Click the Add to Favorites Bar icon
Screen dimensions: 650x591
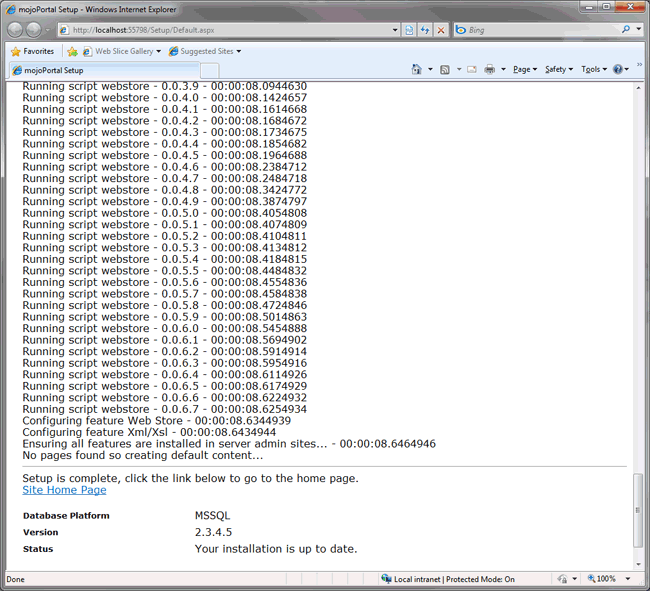pos(73,51)
